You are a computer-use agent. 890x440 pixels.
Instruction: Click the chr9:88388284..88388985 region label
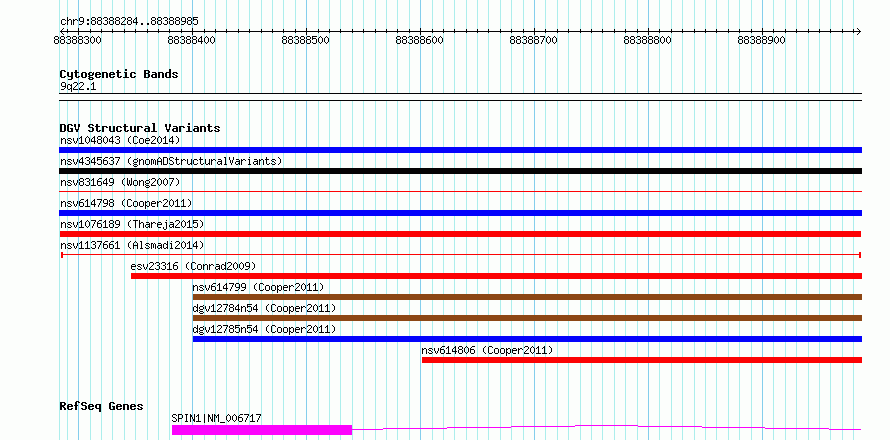tap(129, 22)
